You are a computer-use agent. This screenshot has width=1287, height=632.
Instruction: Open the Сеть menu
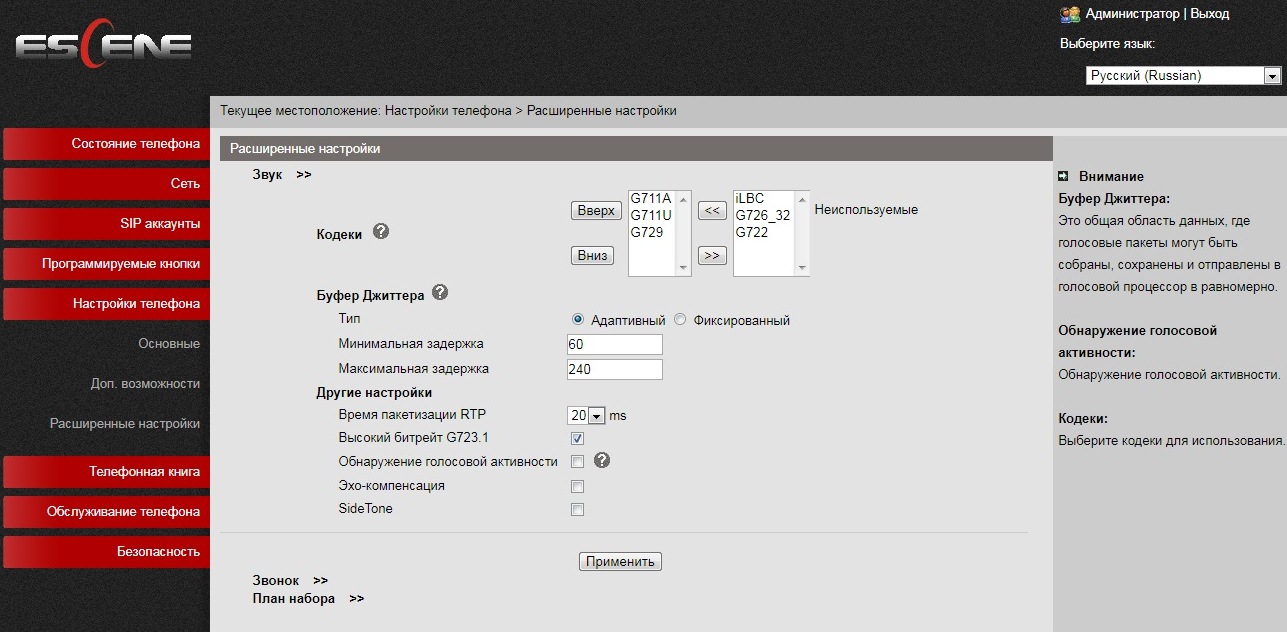106,184
